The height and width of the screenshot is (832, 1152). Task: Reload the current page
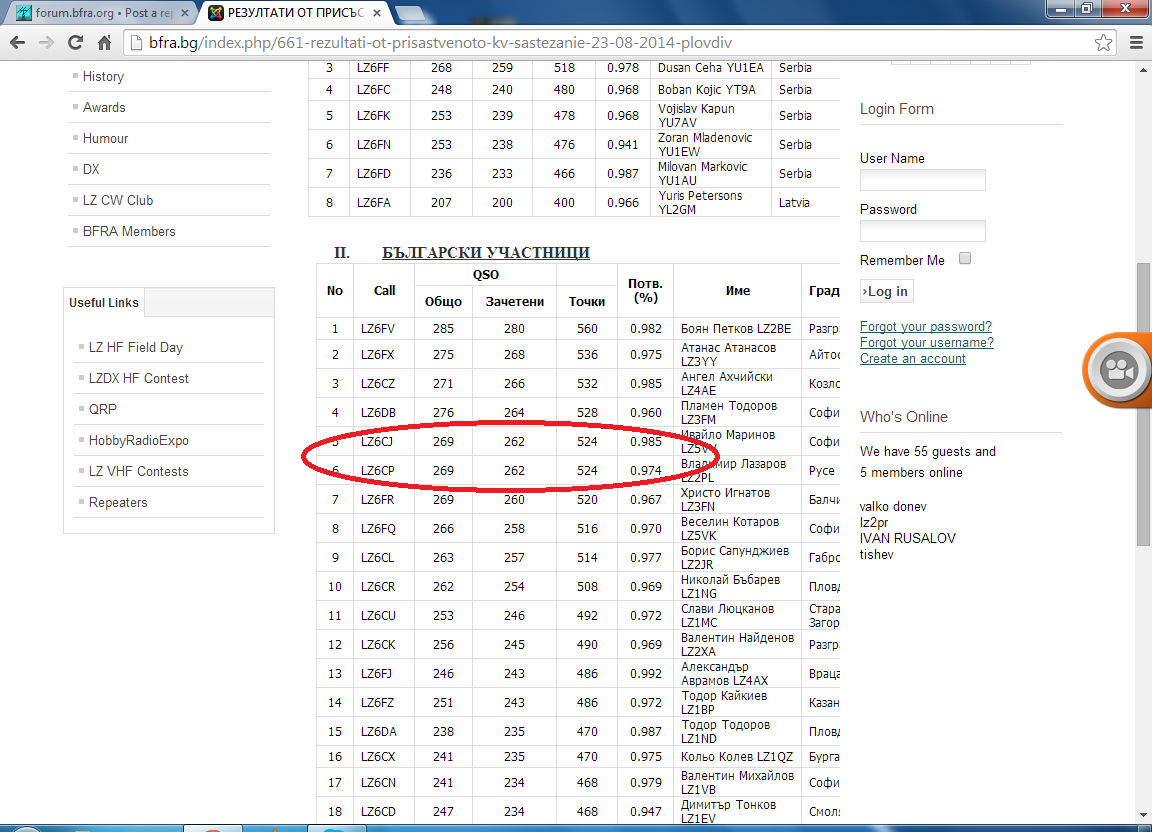pos(75,43)
